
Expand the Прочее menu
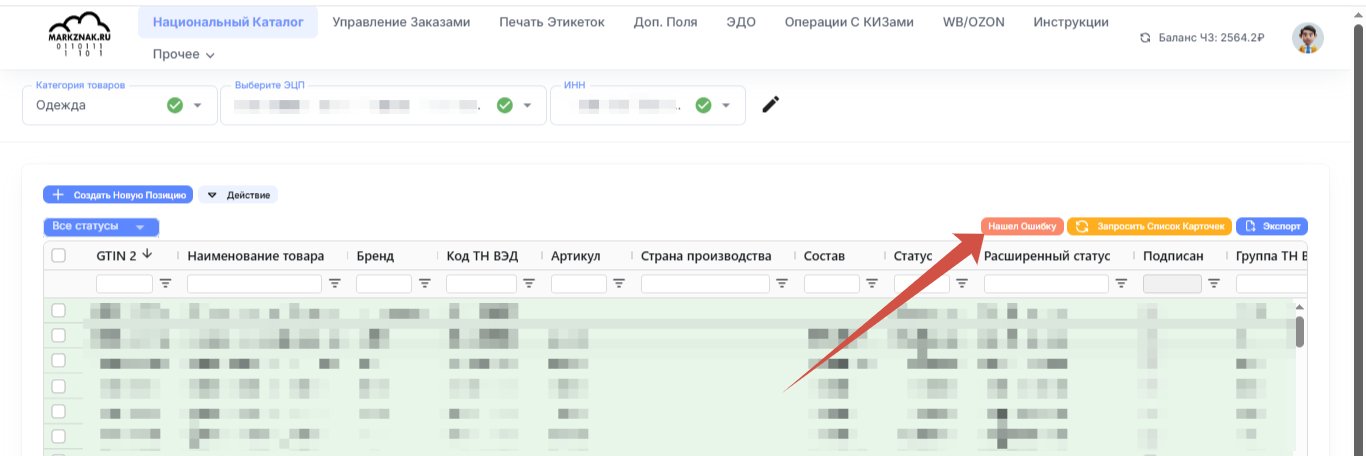coord(184,54)
